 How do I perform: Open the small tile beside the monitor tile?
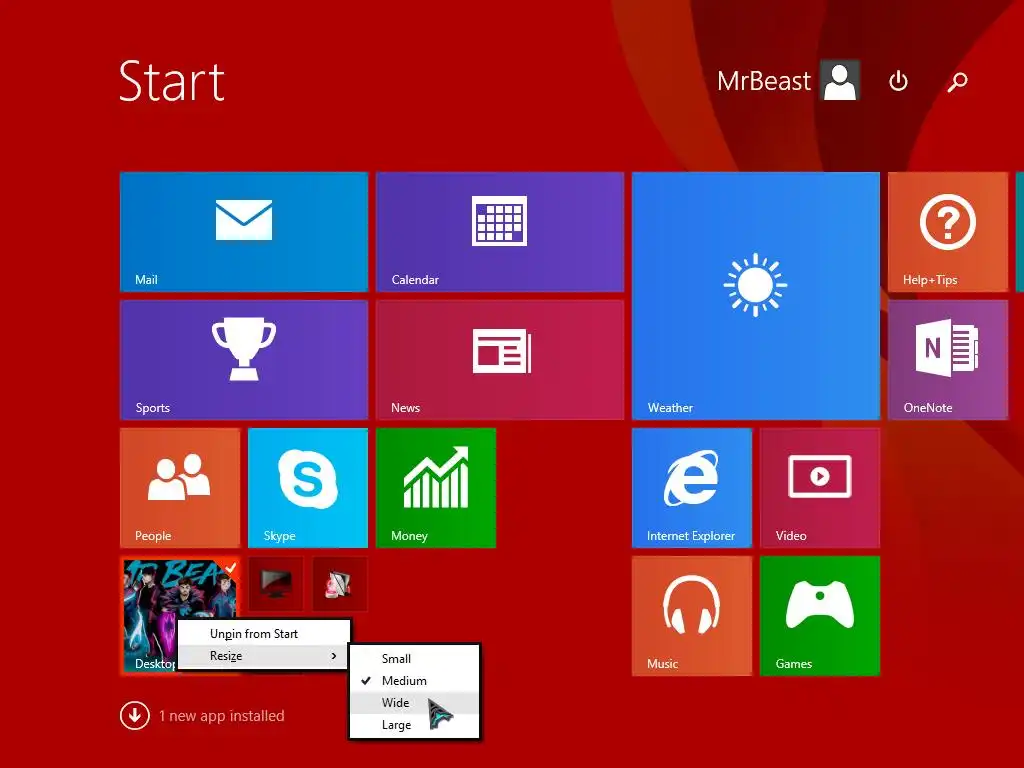(x=340, y=584)
